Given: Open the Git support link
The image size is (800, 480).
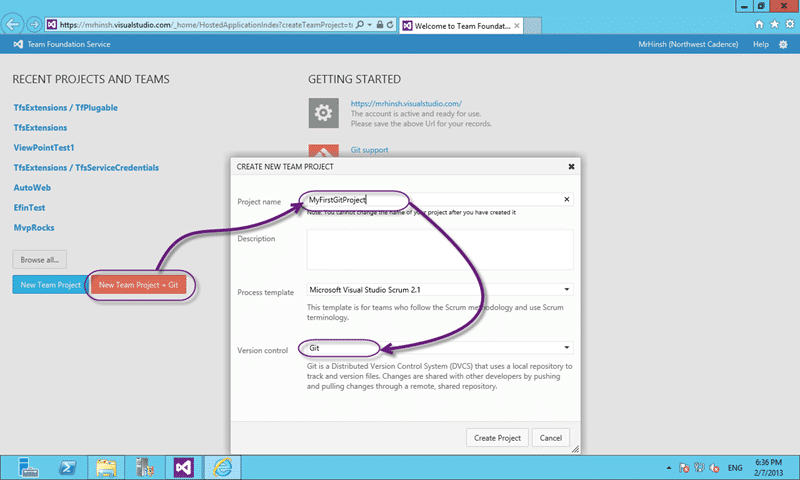Looking at the screenshot, I should (369, 150).
